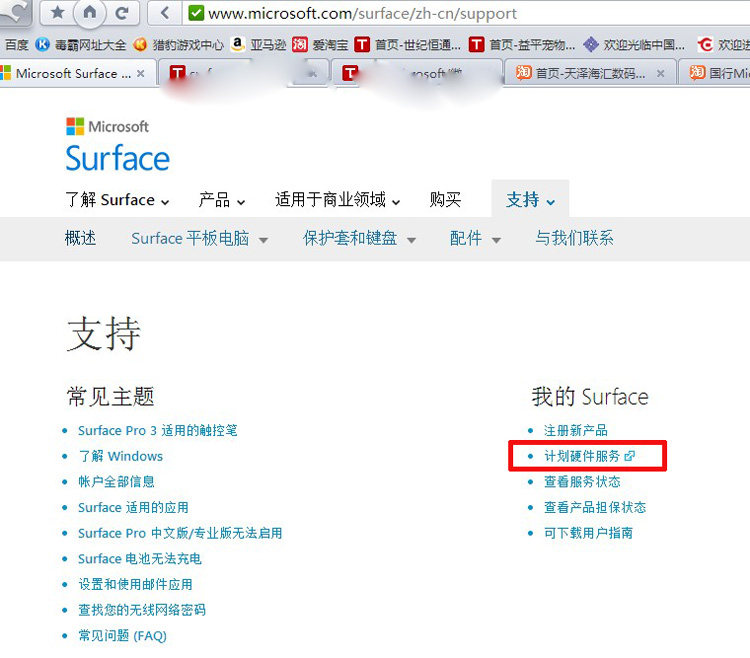
Task: Open 了解 Windows link
Action: tap(121, 456)
